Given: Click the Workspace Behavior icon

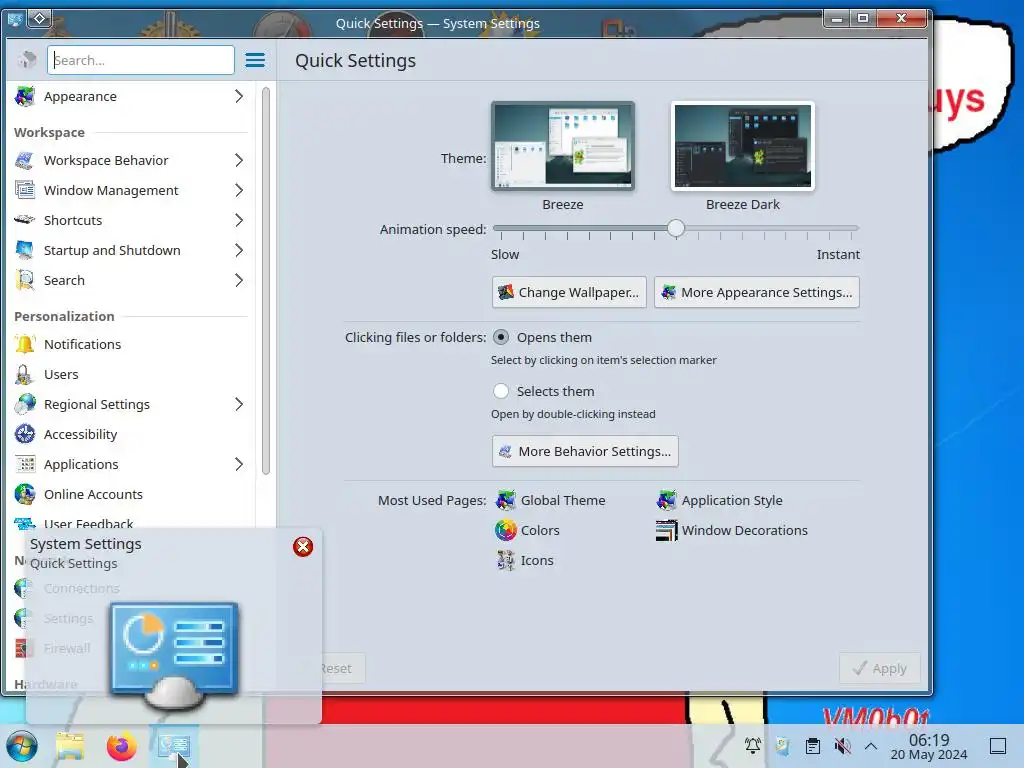Looking at the screenshot, I should tap(25, 160).
